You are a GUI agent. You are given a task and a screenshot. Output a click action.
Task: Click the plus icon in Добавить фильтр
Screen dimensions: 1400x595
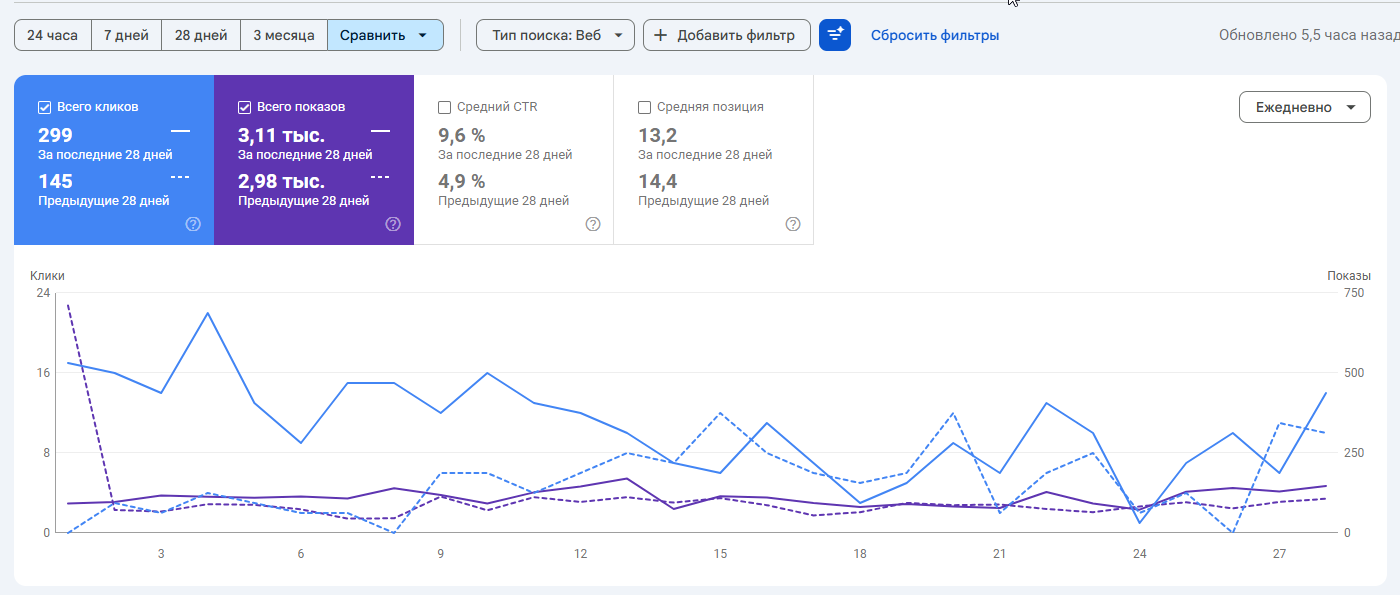pyautogui.click(x=660, y=35)
